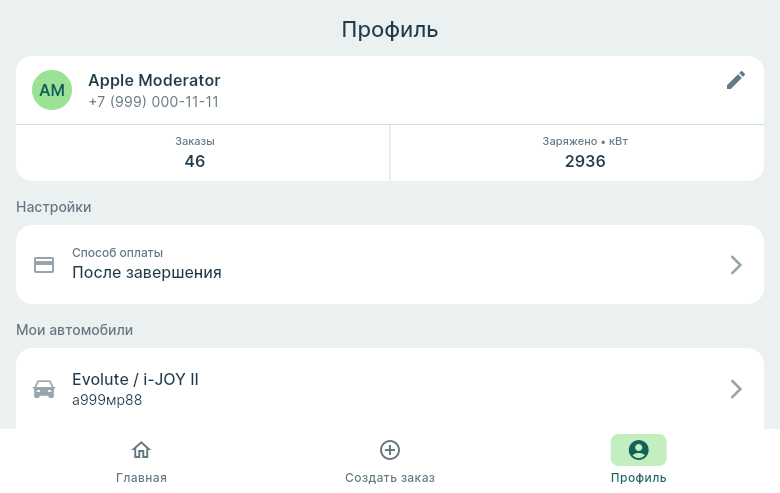Tap license plate а999мр88
The width and height of the screenshot is (780, 493).
pos(107,400)
